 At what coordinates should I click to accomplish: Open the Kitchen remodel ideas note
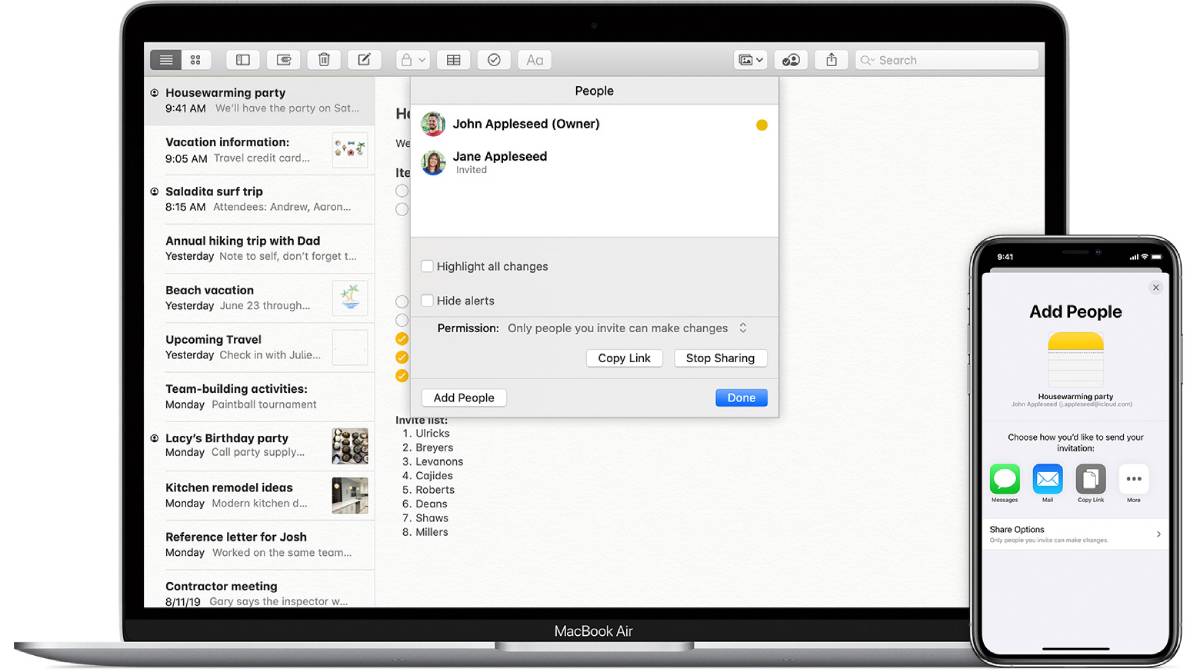click(x=260, y=495)
